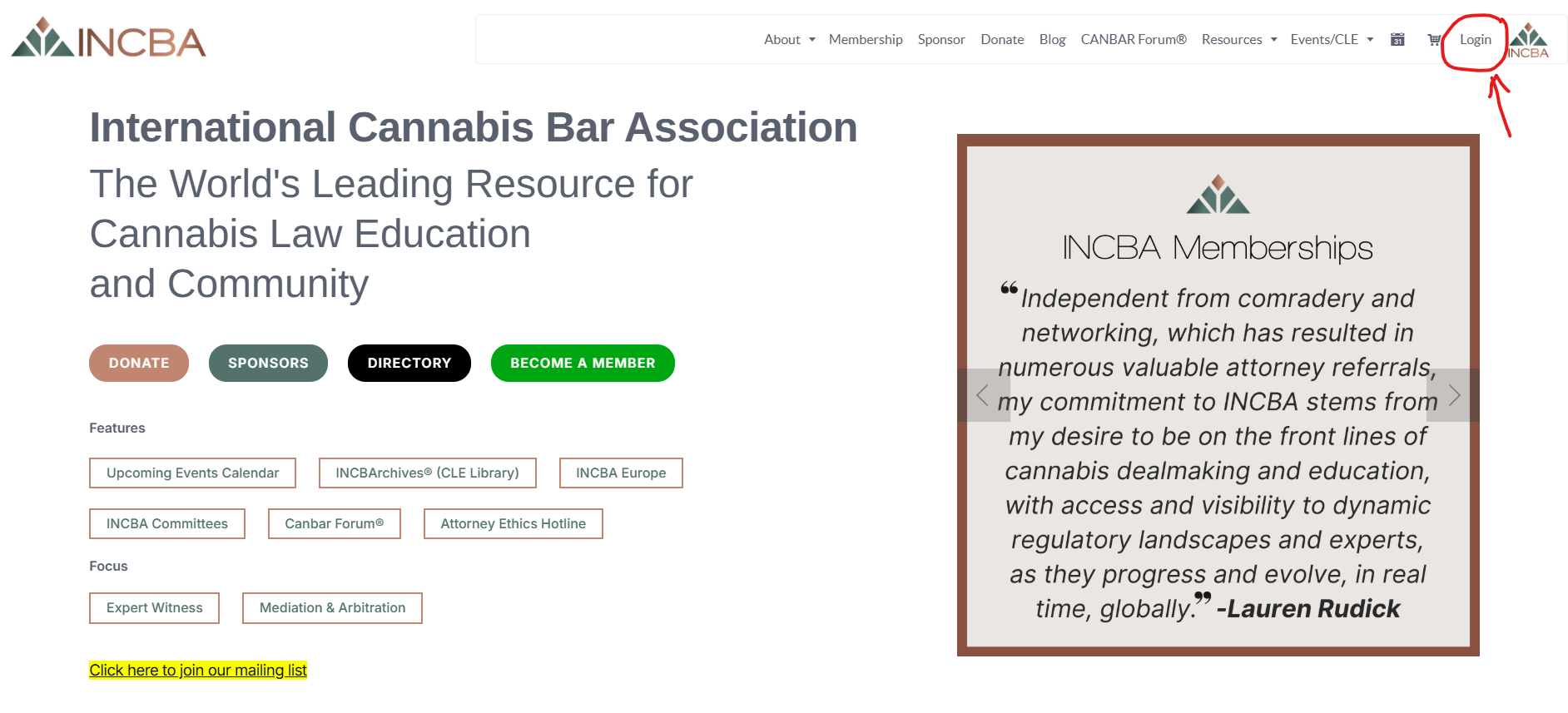Image resolution: width=1568 pixels, height=713 pixels.
Task: Click the small INCBA logo beside Login
Action: (x=1529, y=41)
